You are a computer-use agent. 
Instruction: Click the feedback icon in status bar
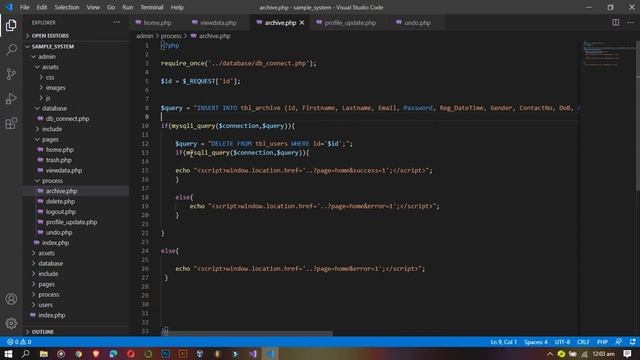(x=619, y=342)
